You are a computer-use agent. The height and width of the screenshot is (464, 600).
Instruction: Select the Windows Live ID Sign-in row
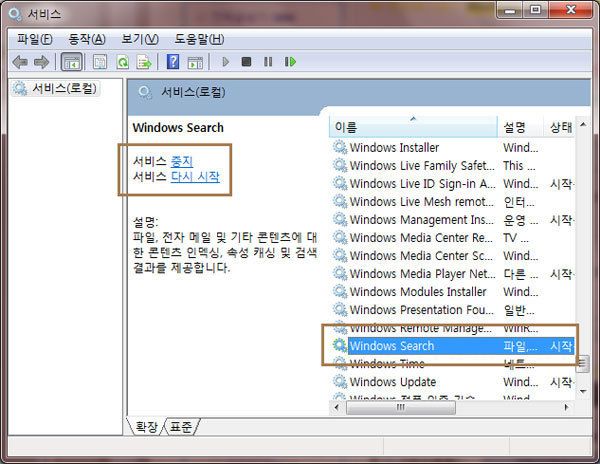pos(453,184)
